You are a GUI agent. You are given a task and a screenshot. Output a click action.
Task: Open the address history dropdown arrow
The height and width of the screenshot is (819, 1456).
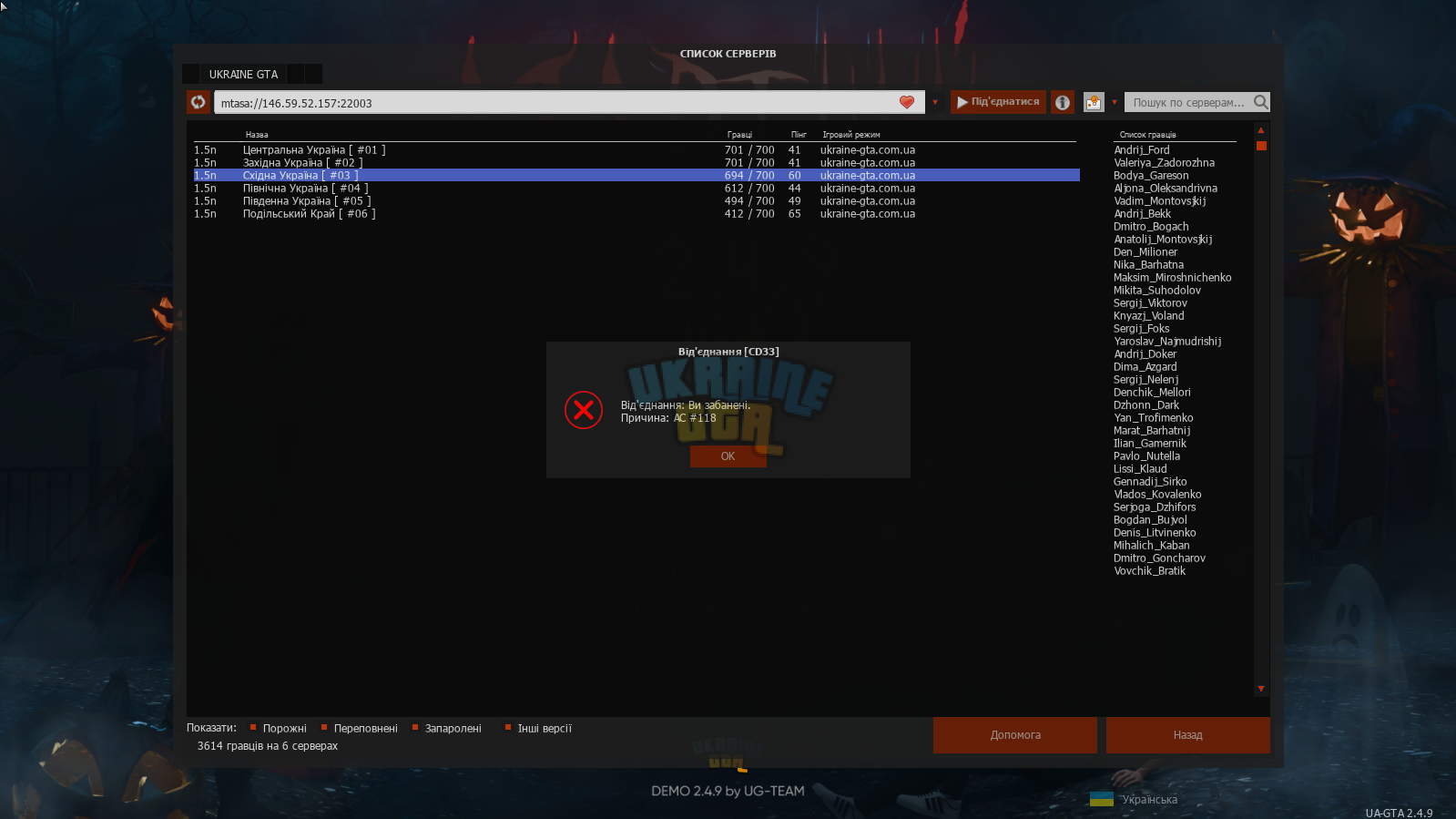[935, 102]
